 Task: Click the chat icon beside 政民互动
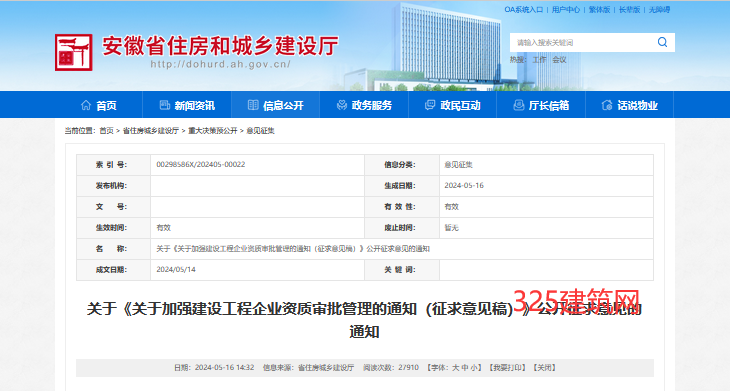pos(430,105)
